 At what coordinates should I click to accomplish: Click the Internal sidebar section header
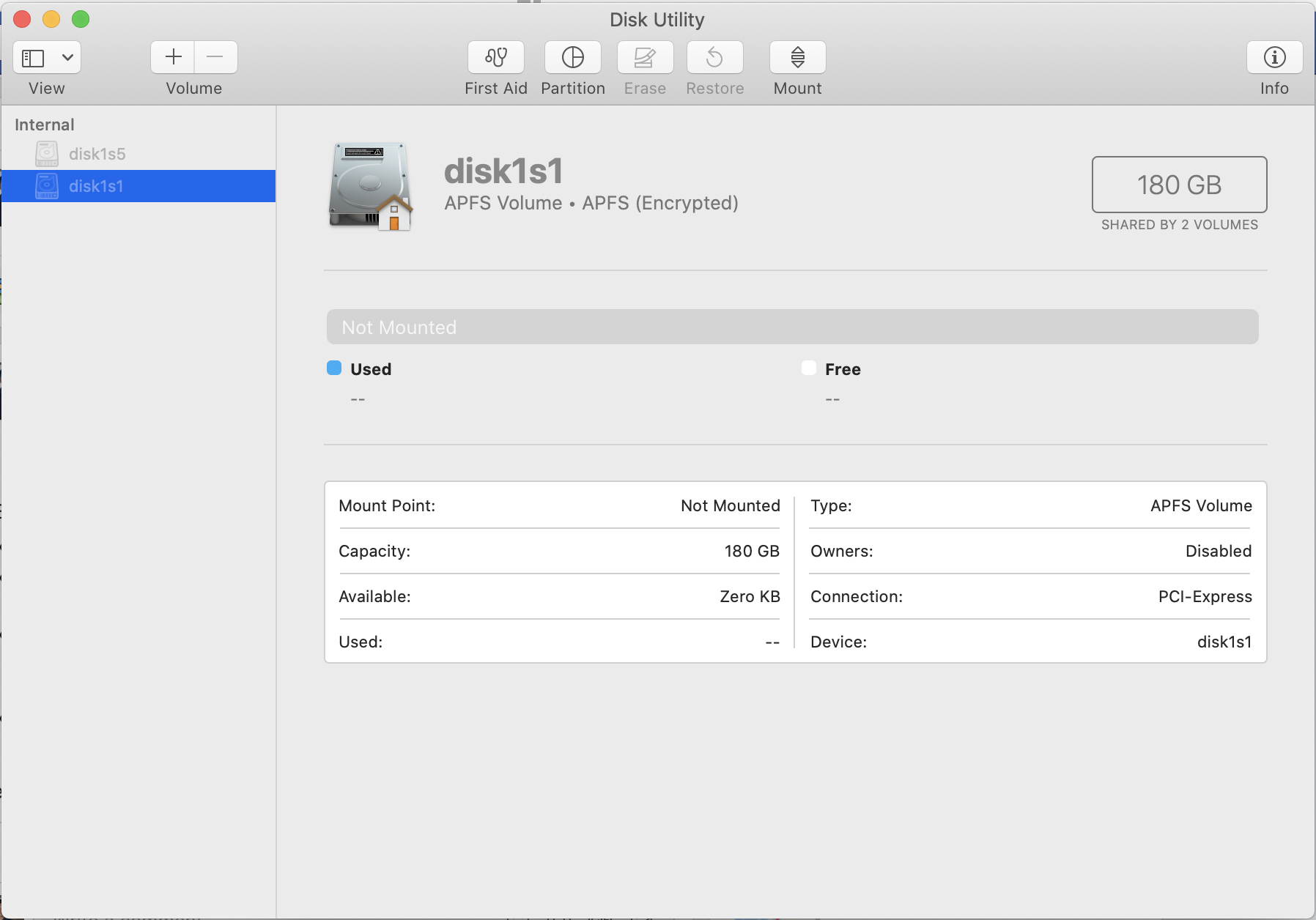[x=45, y=125]
